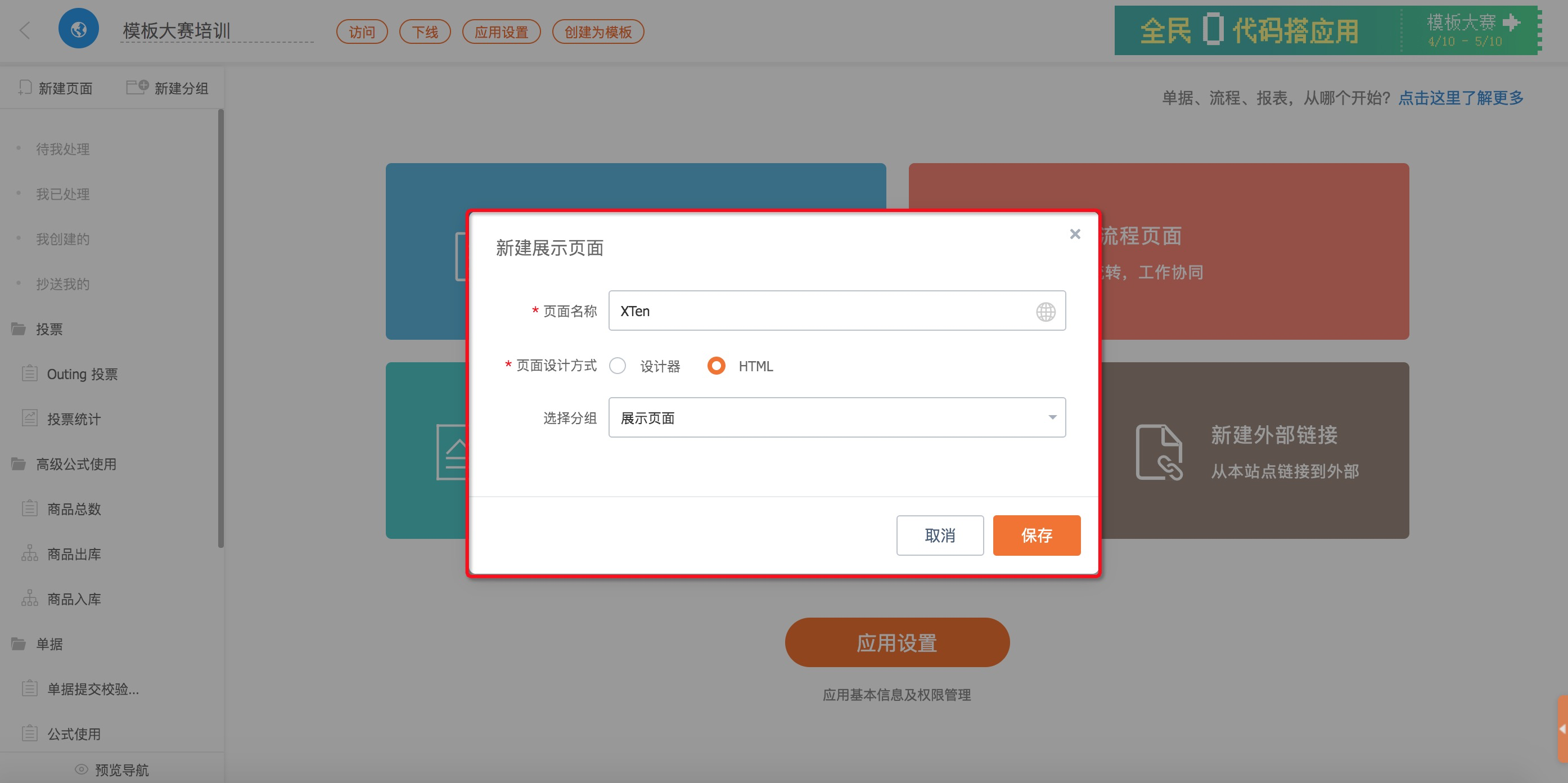The height and width of the screenshot is (783, 1568).
Task: Collapse the 投票 folder group
Action: 19,330
